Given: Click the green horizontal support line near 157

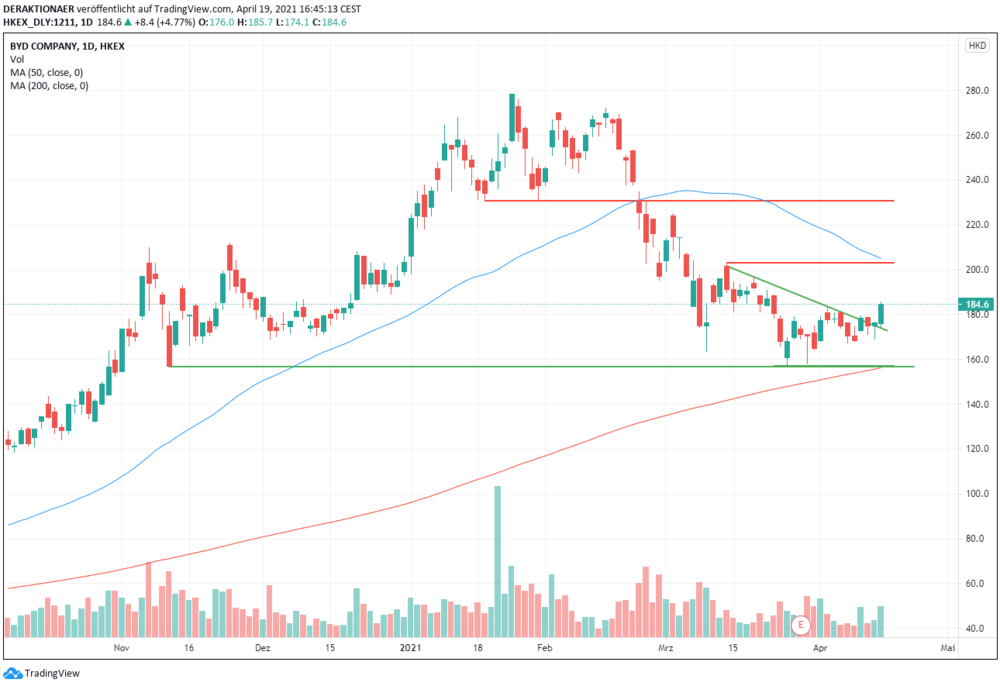Looking at the screenshot, I should click(541, 367).
